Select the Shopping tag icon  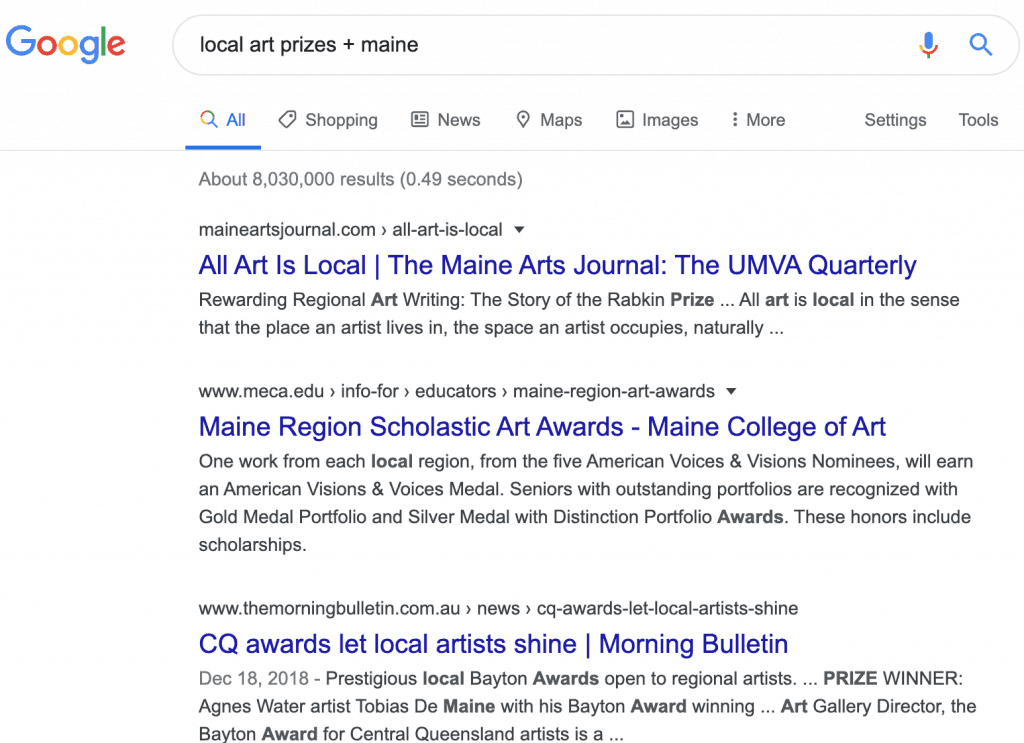click(287, 119)
